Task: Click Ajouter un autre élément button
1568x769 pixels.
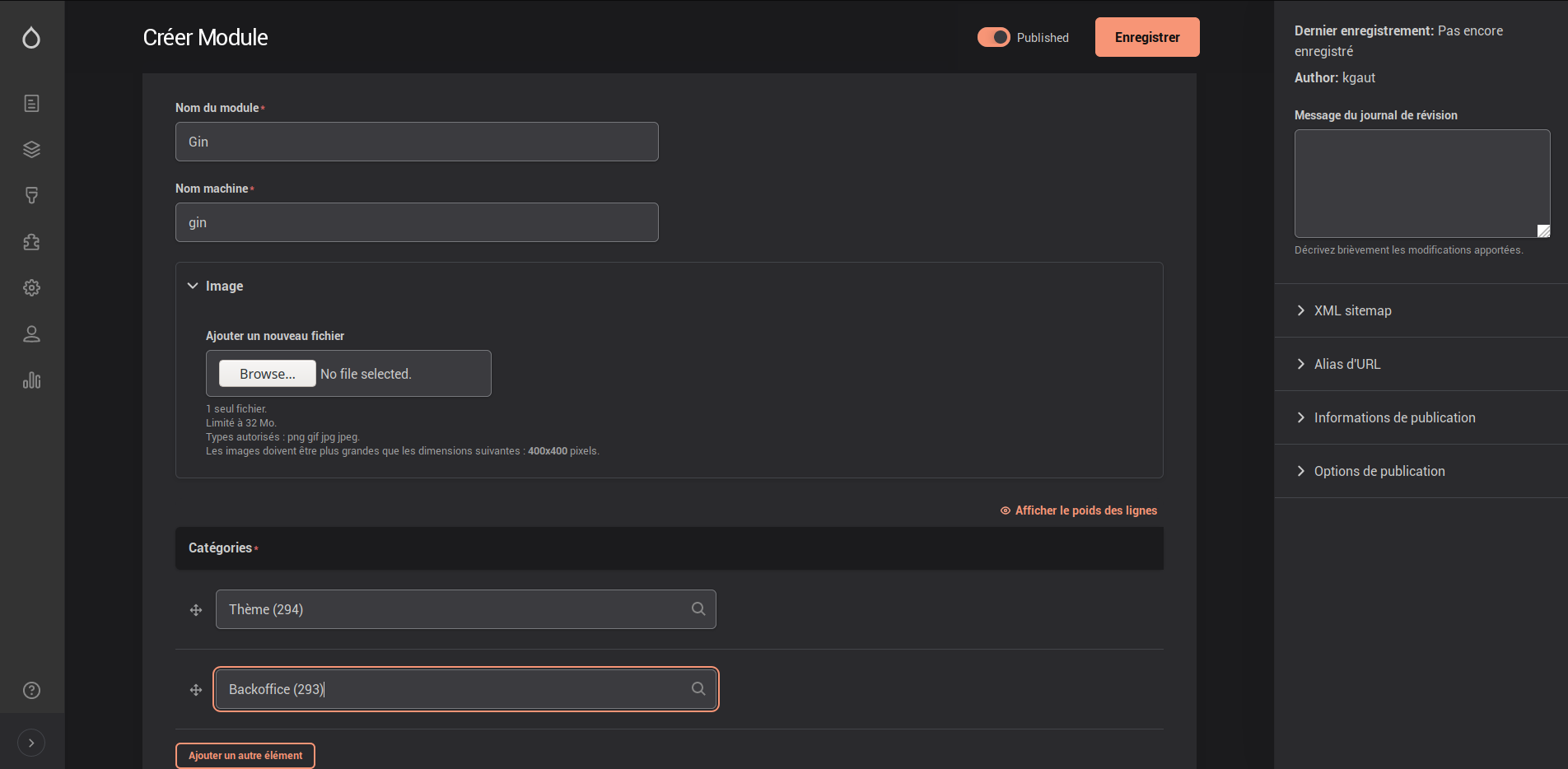Action: tap(245, 755)
